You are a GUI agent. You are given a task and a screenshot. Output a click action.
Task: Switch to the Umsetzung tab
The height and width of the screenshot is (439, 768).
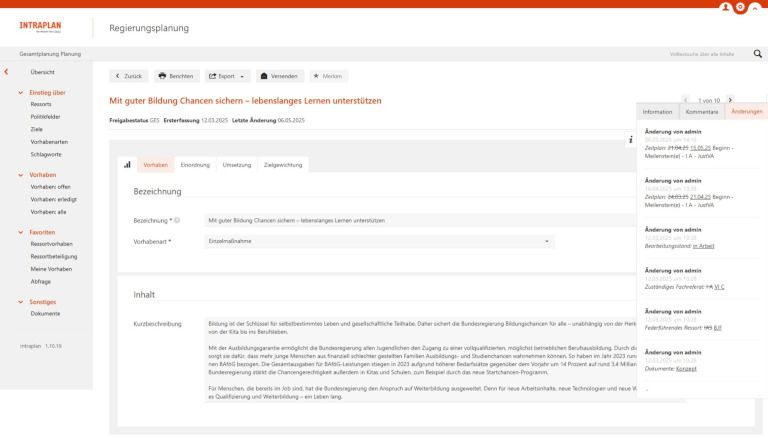pos(237,164)
